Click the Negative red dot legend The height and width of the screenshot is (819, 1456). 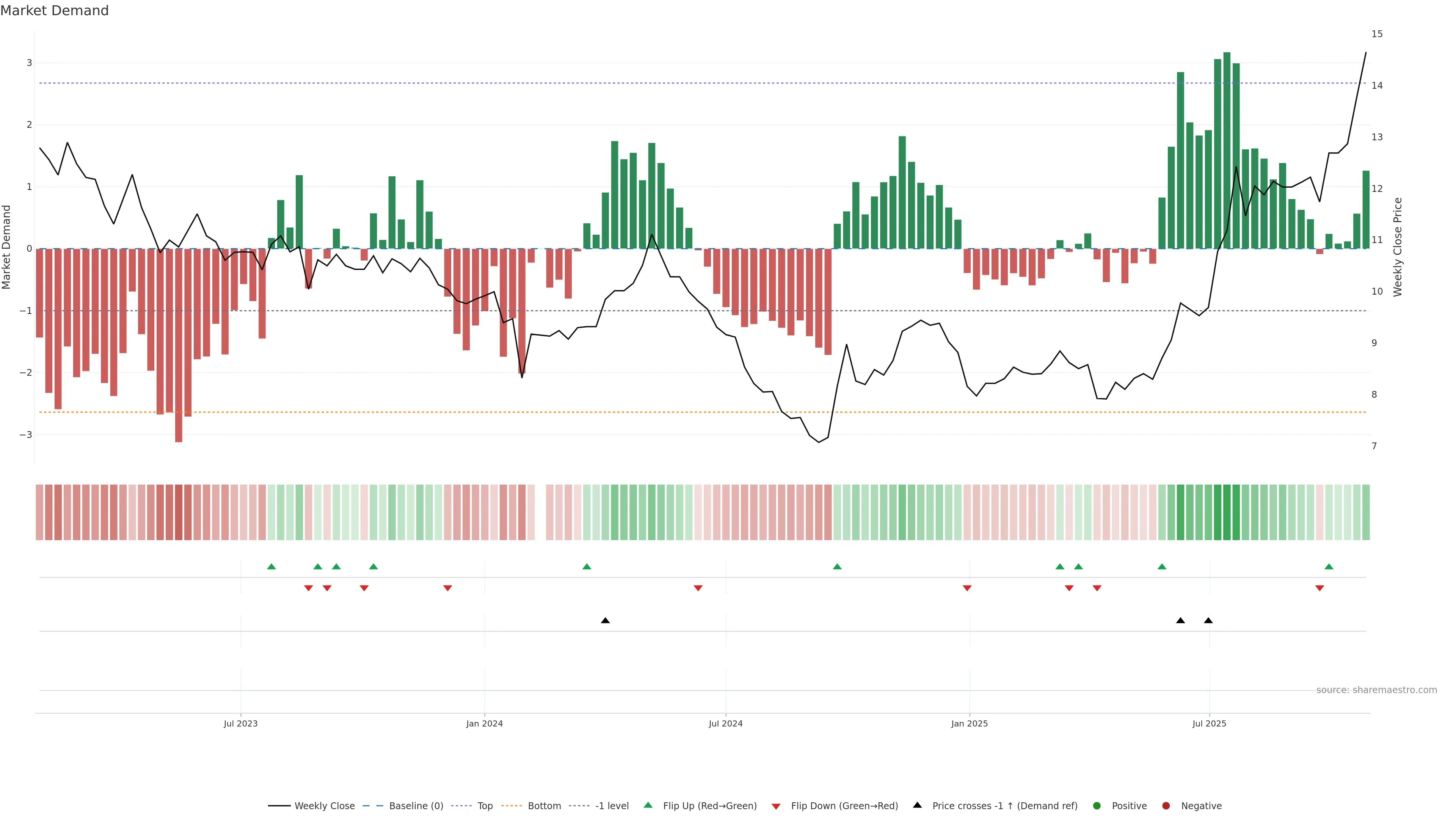1166,805
